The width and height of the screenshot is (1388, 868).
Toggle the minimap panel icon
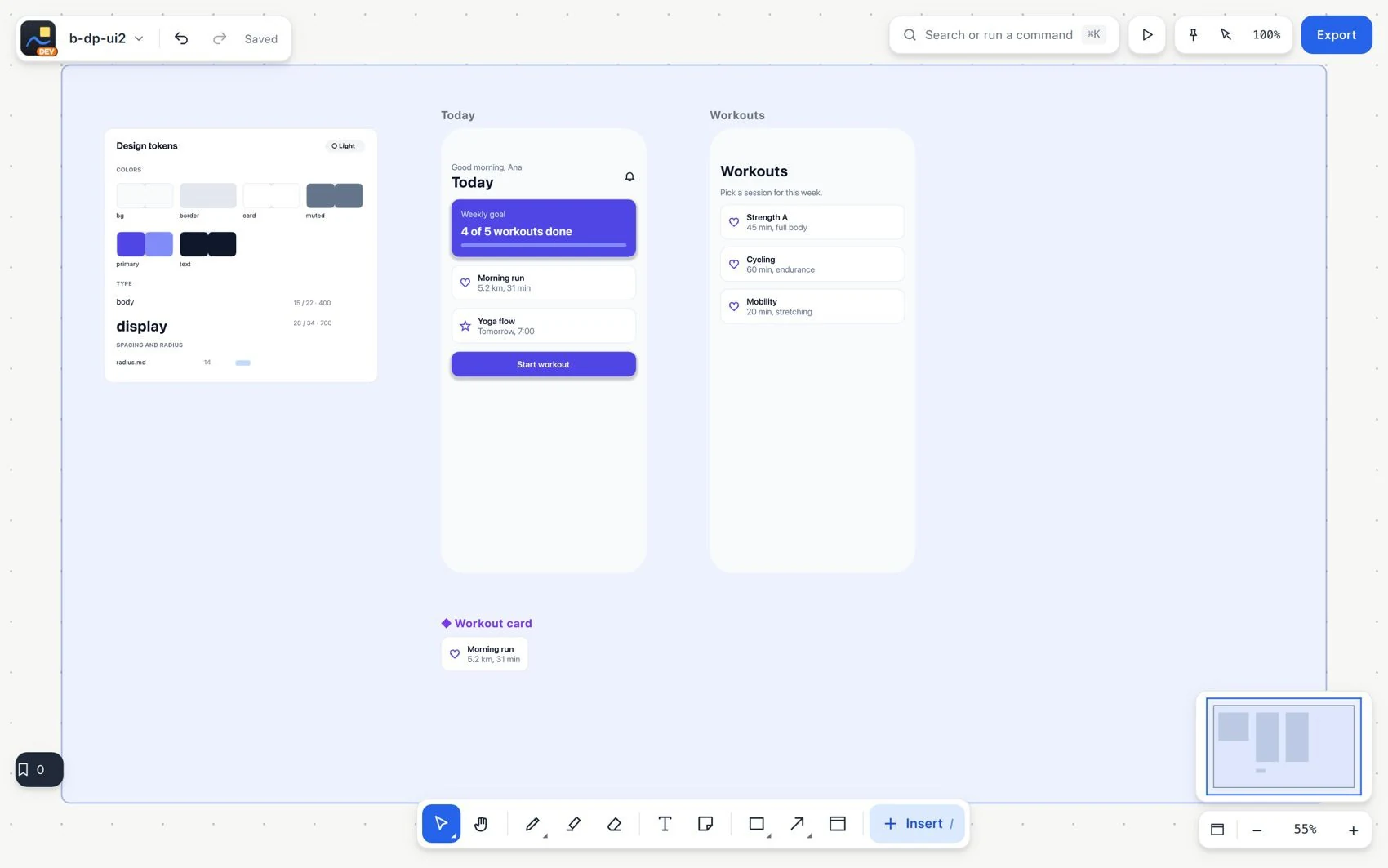(1217, 830)
